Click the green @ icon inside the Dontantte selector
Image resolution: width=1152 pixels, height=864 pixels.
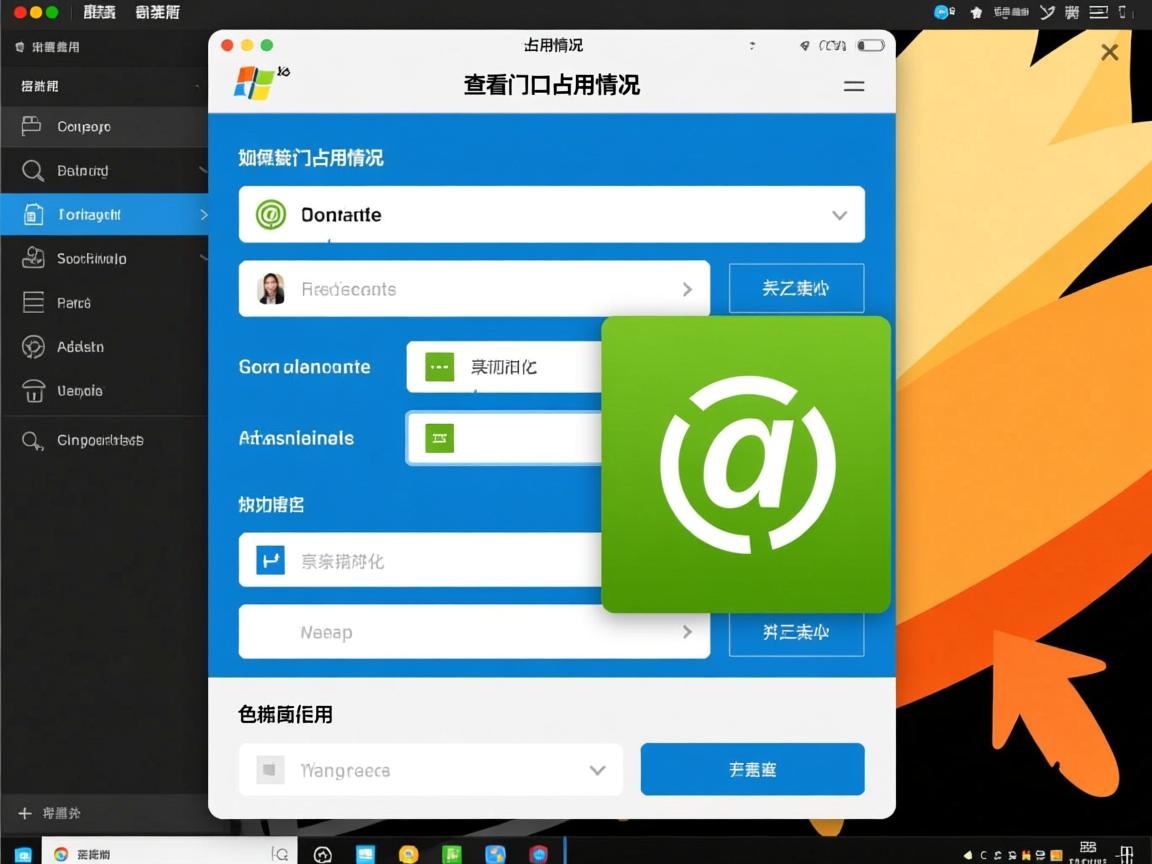269,214
